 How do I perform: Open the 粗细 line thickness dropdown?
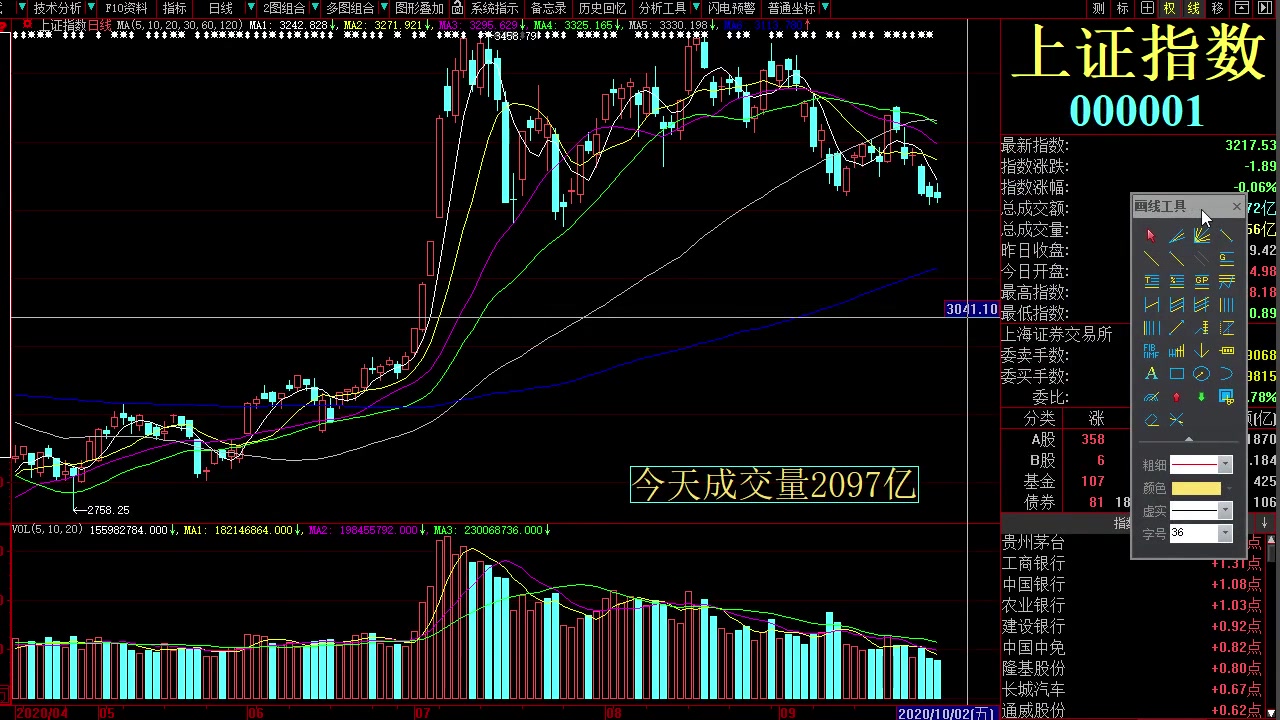(x=1225, y=465)
